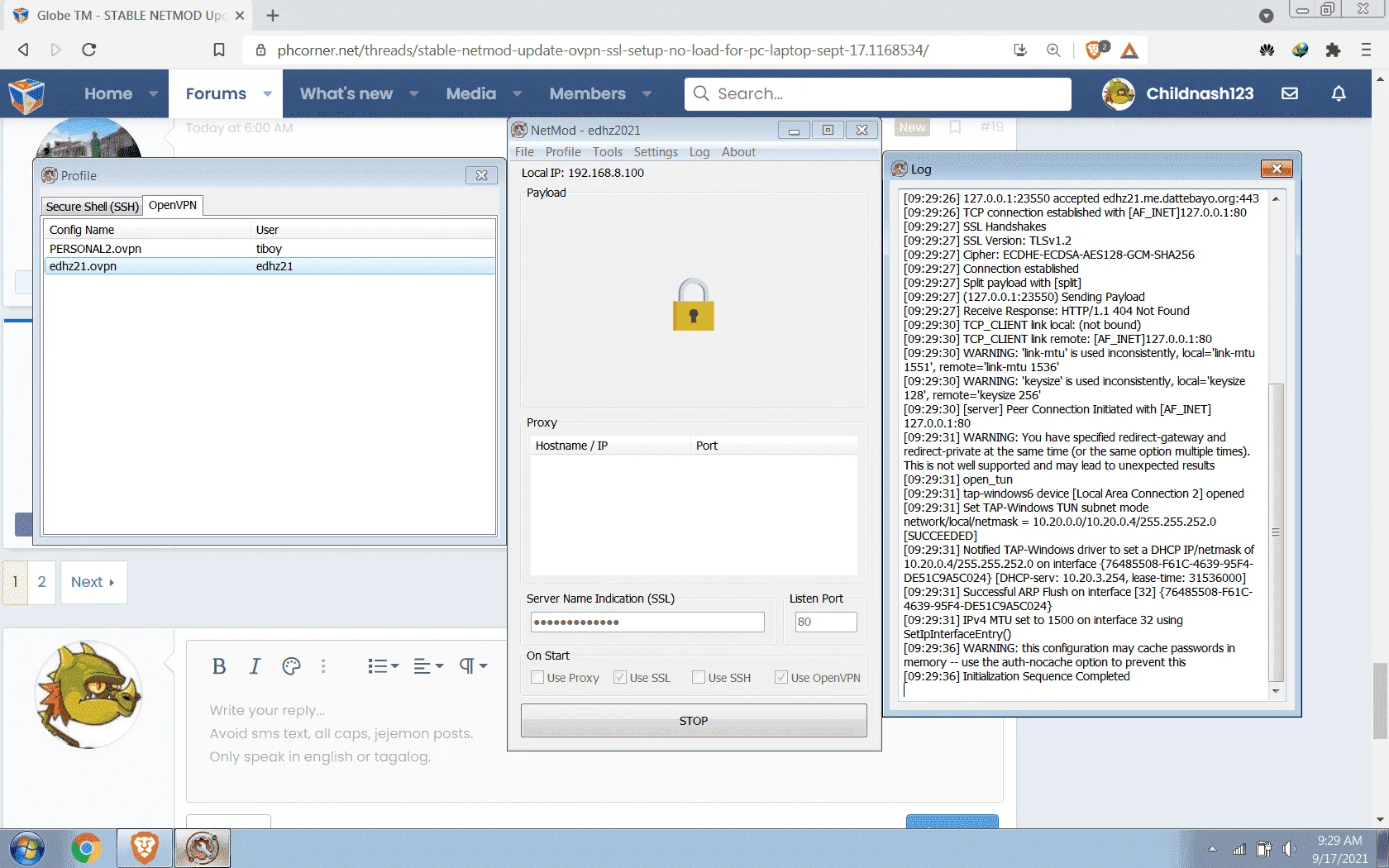The height and width of the screenshot is (868, 1389).
Task: Apply Bold in the reply editor
Action: tap(218, 666)
